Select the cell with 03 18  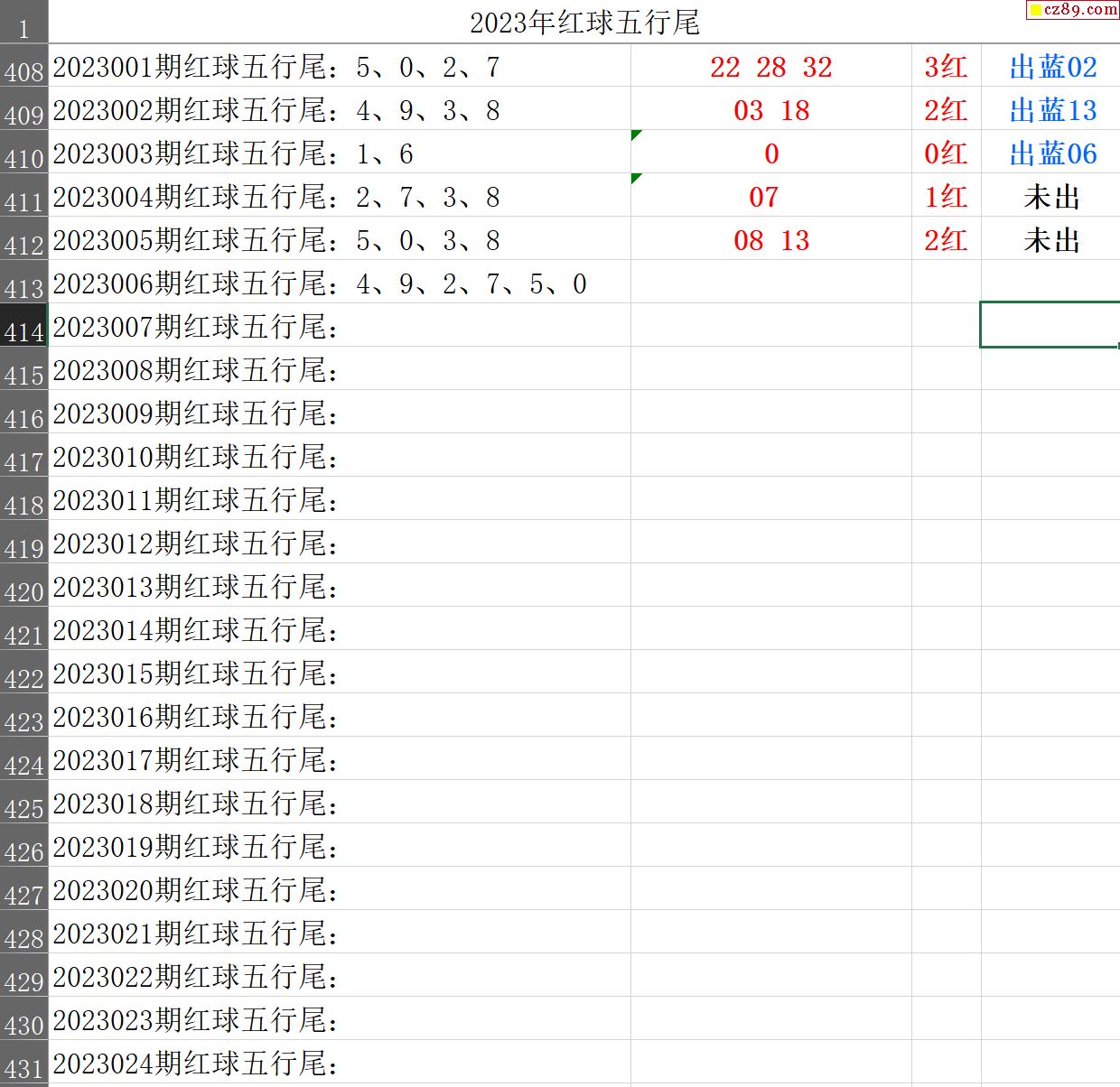point(770,110)
